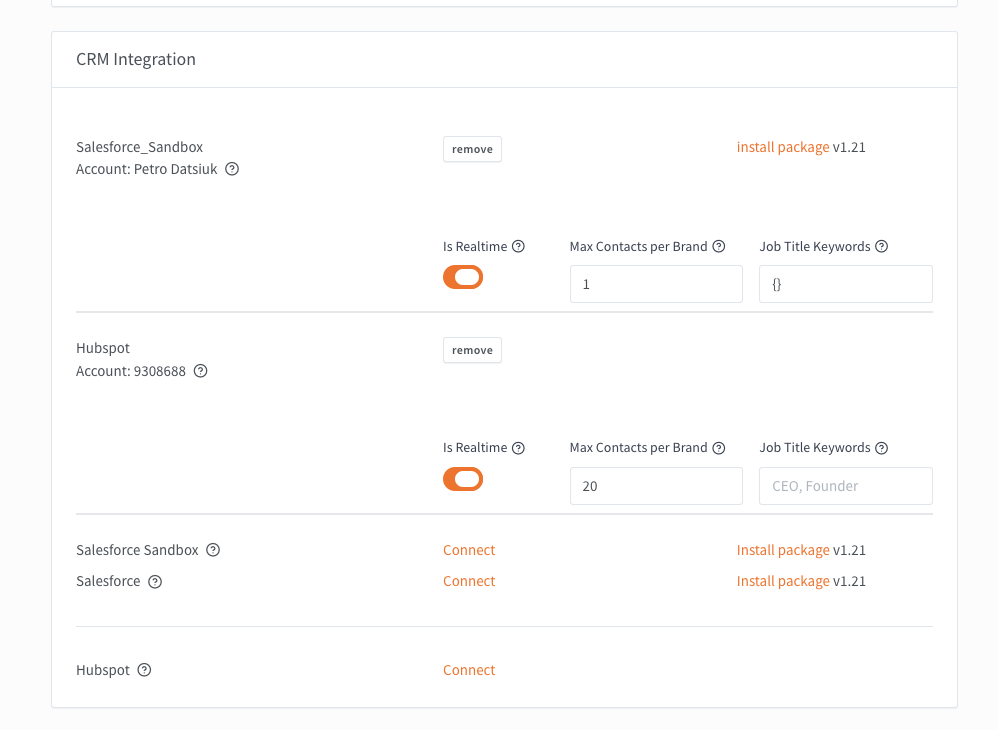Click Is Realtime help icon in Salesforce_Sandbox row
Screen dimensions: 998x730
[x=518, y=246]
